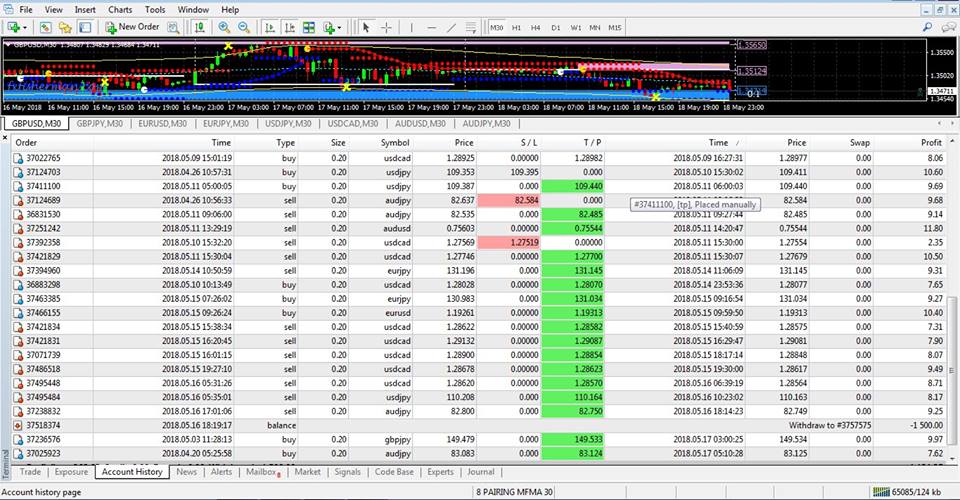This screenshot has height=500, width=960.
Task: Zoom out of the chart
Action: [244, 28]
